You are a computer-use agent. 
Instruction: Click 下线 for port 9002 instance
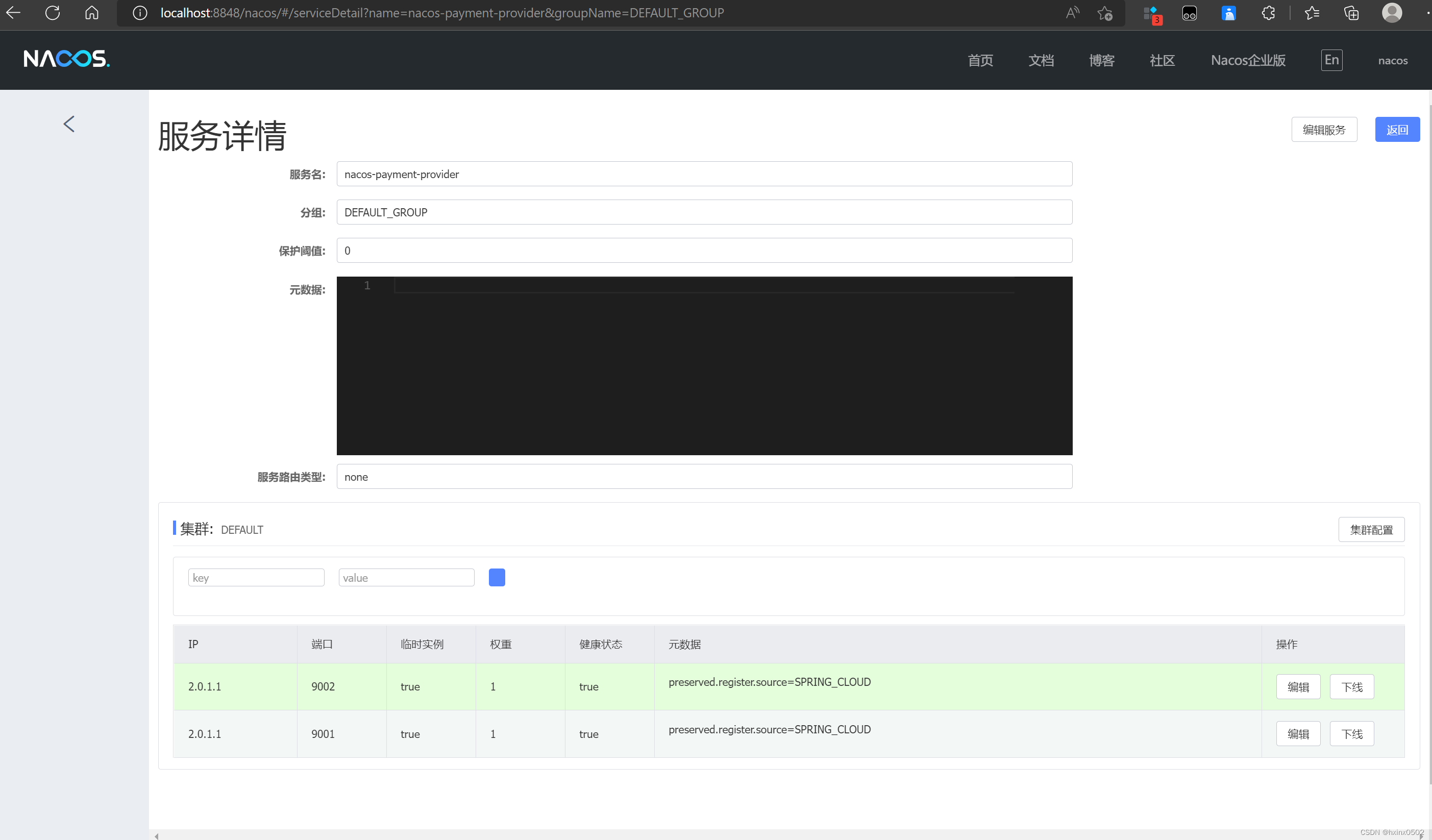pos(1351,686)
